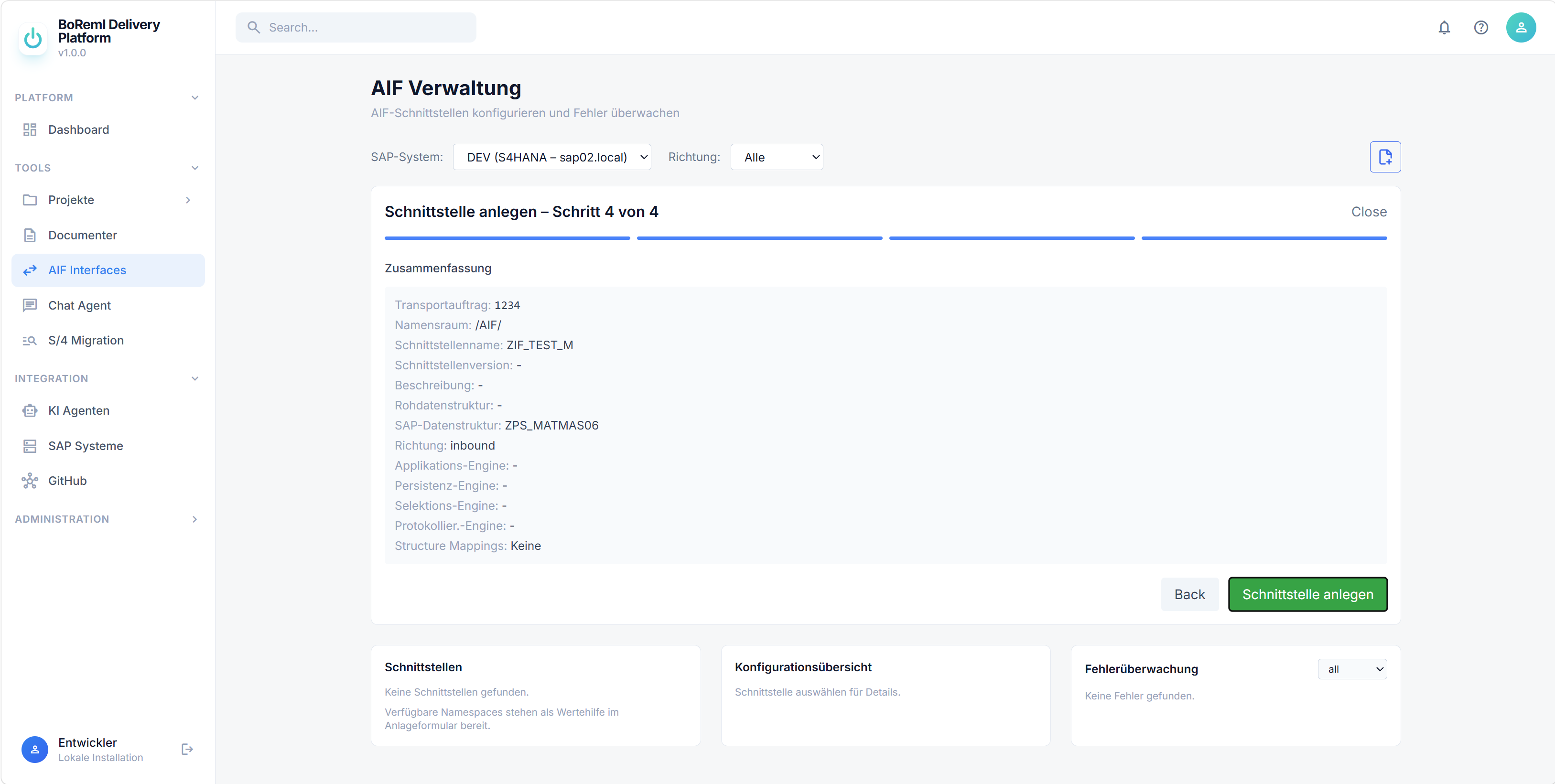Click the Schnittstelle anlegen green button

click(1307, 594)
